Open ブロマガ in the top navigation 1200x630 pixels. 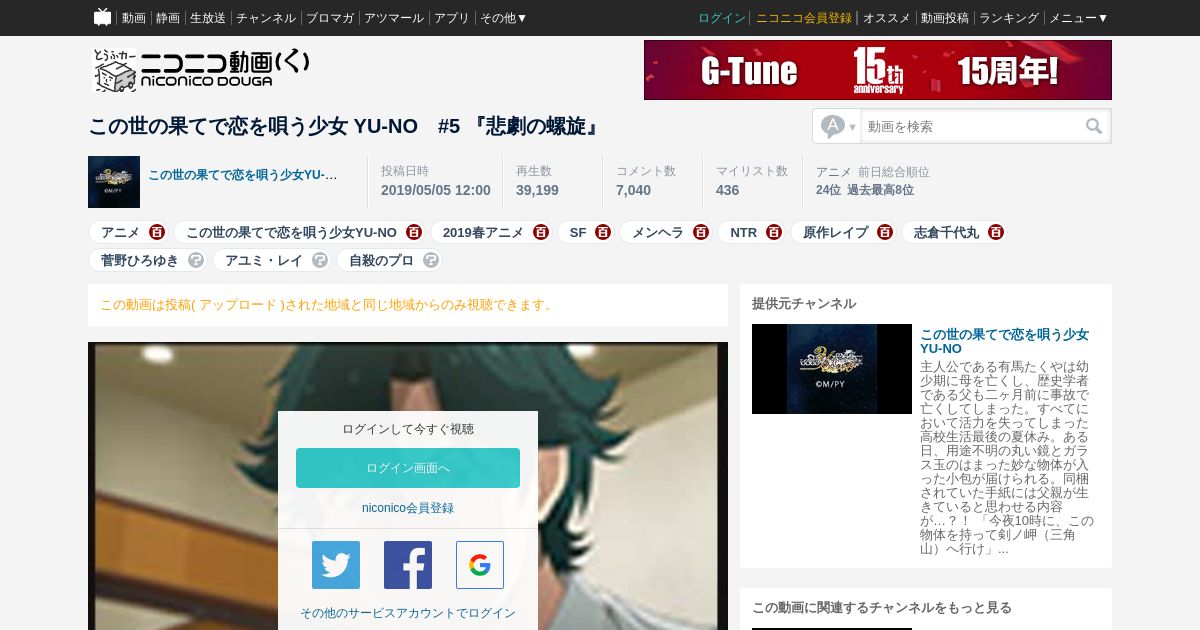[330, 18]
